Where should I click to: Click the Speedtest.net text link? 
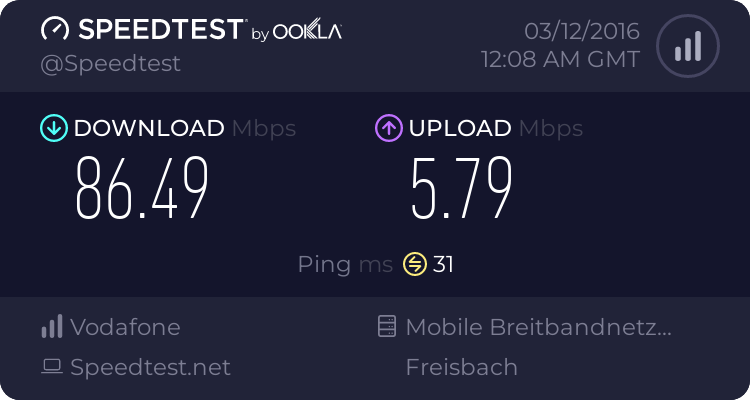tap(150, 367)
